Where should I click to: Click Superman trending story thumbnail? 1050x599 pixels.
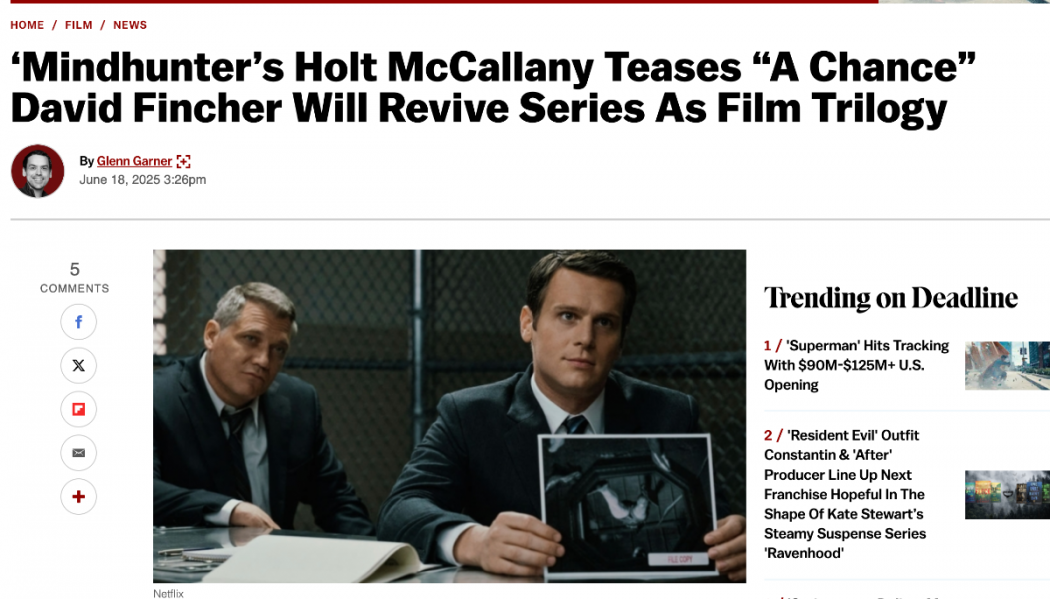1007,365
